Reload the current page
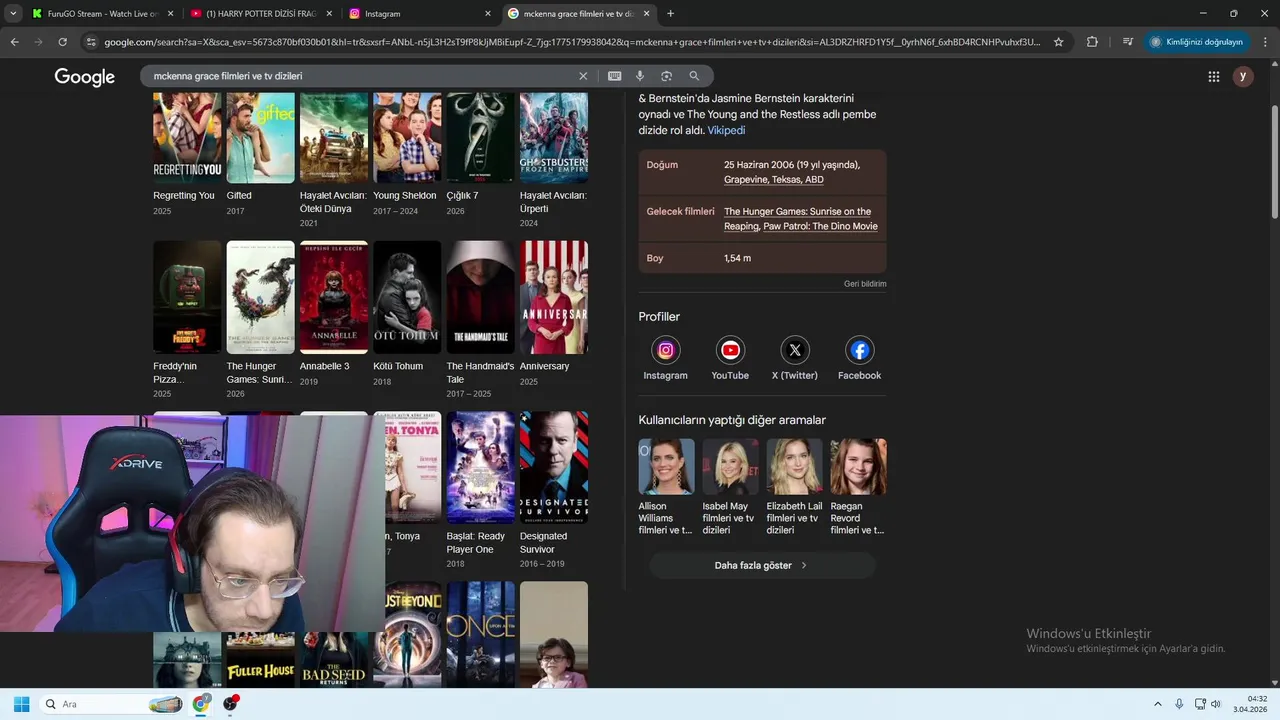The image size is (1280, 720). click(x=62, y=42)
